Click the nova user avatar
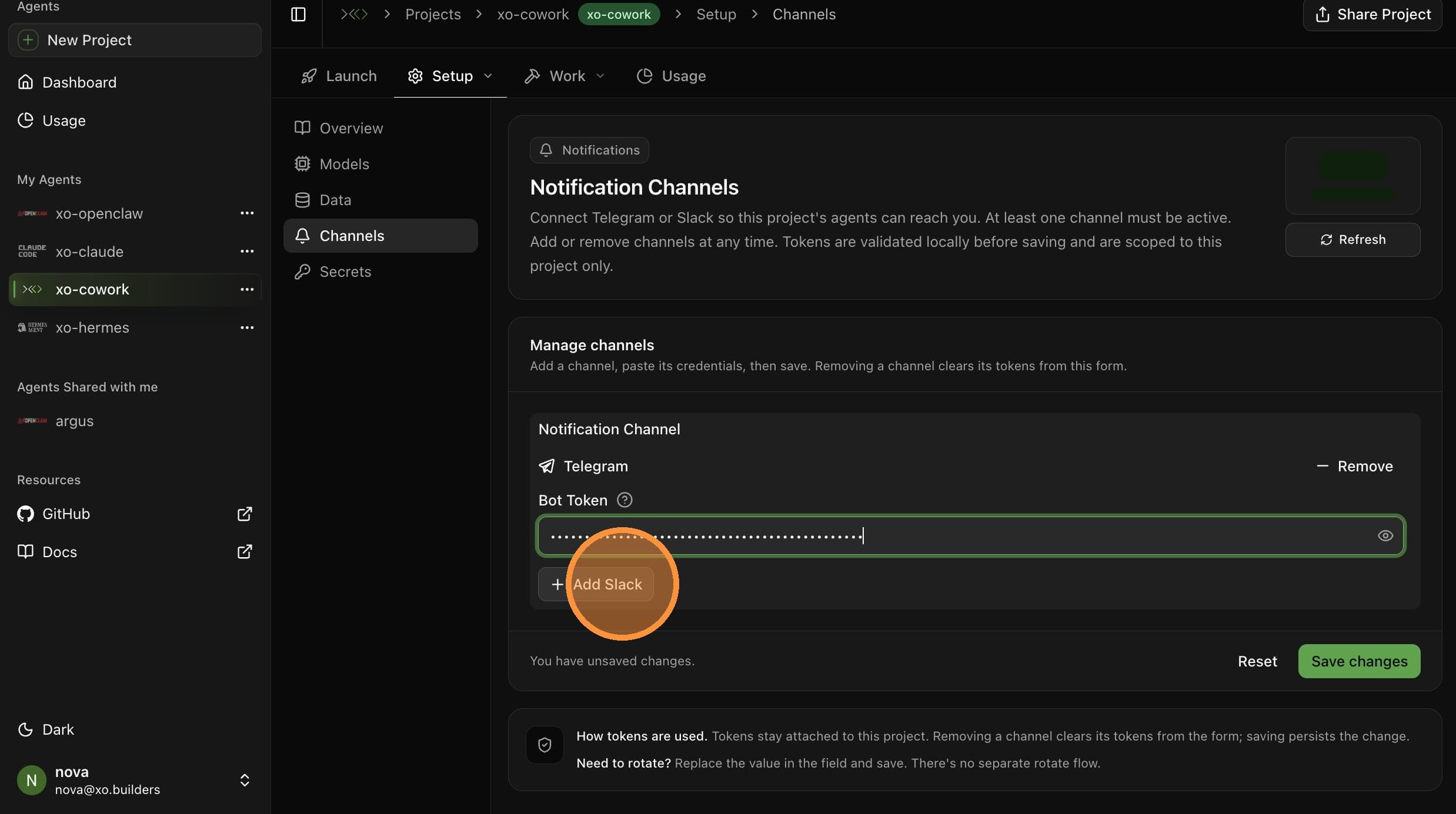 pos(32,780)
